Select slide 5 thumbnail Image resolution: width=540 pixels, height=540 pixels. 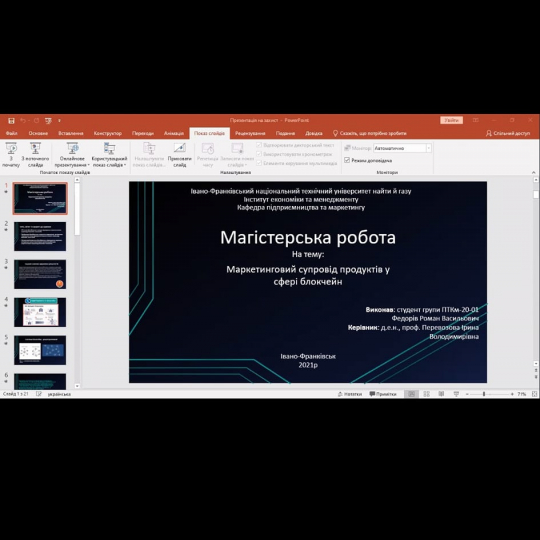[40, 350]
